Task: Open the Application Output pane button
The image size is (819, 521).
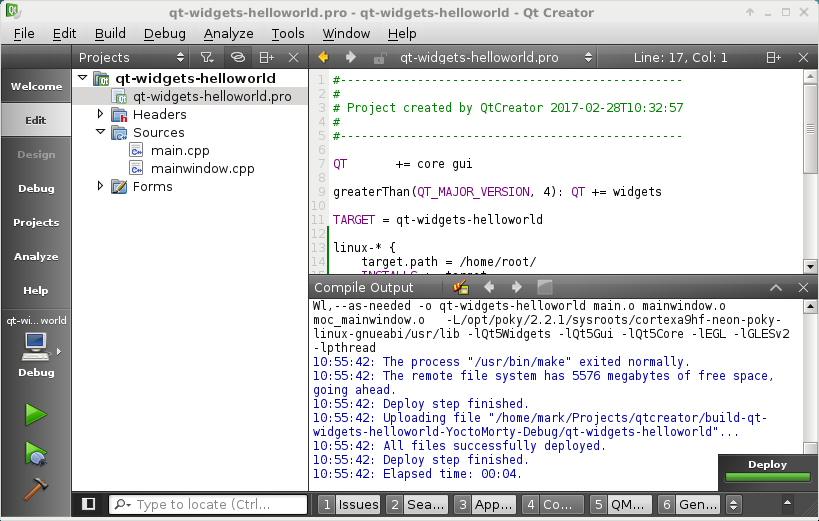Action: 485,504
